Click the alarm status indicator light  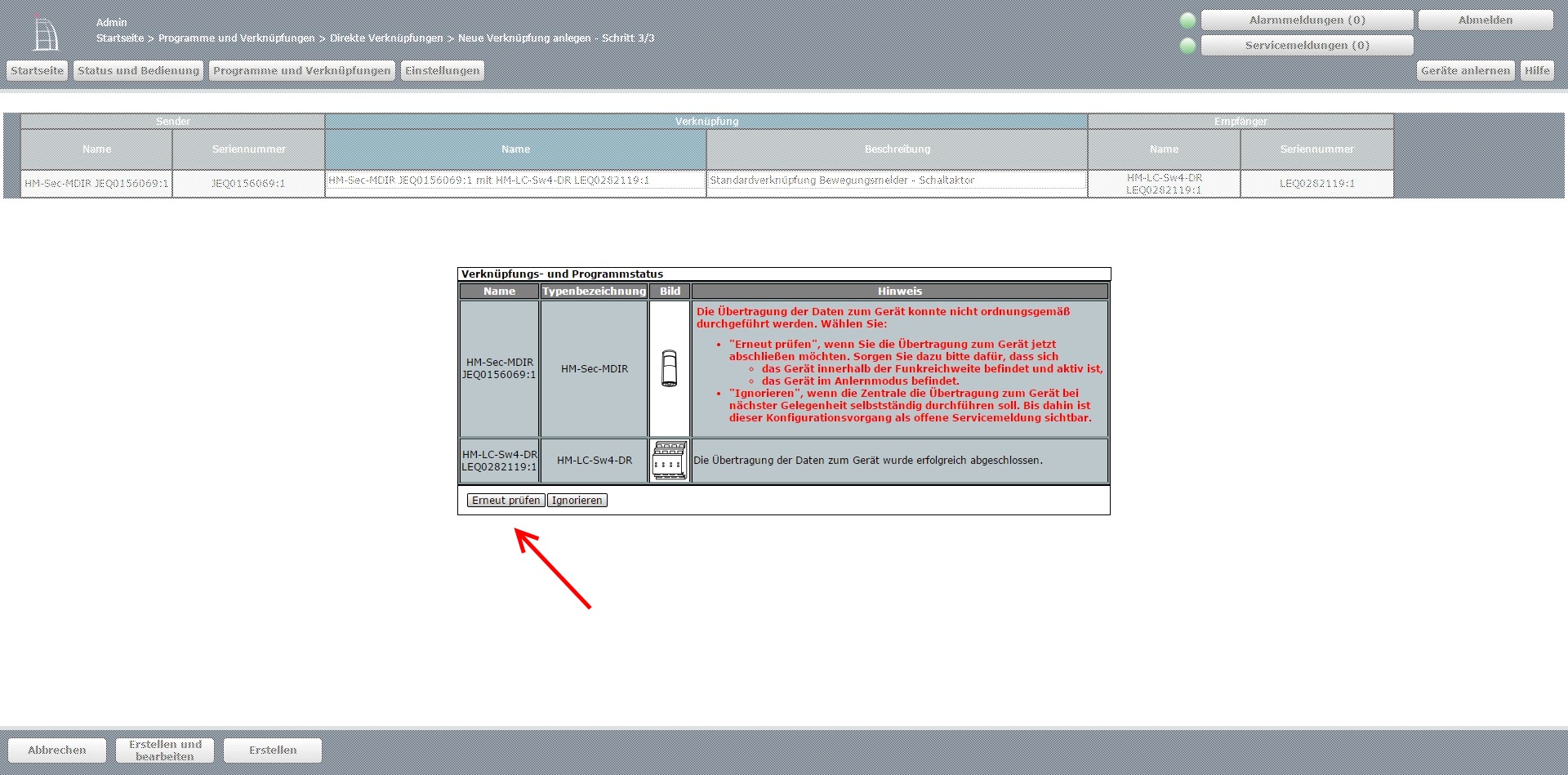[1187, 20]
